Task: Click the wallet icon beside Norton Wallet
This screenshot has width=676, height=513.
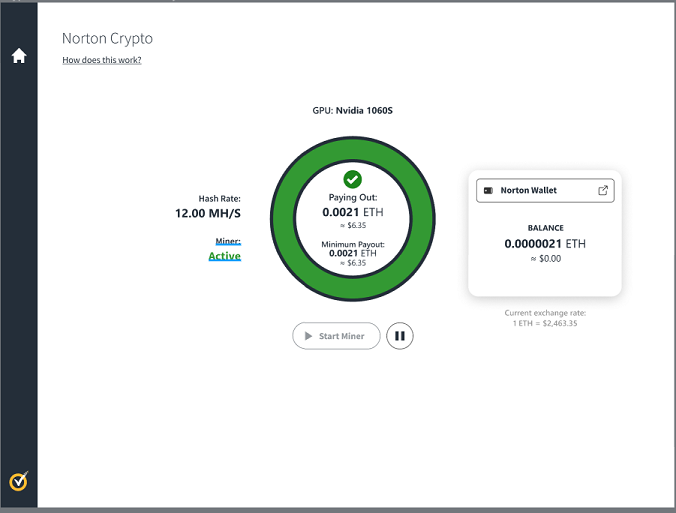Action: [x=488, y=191]
